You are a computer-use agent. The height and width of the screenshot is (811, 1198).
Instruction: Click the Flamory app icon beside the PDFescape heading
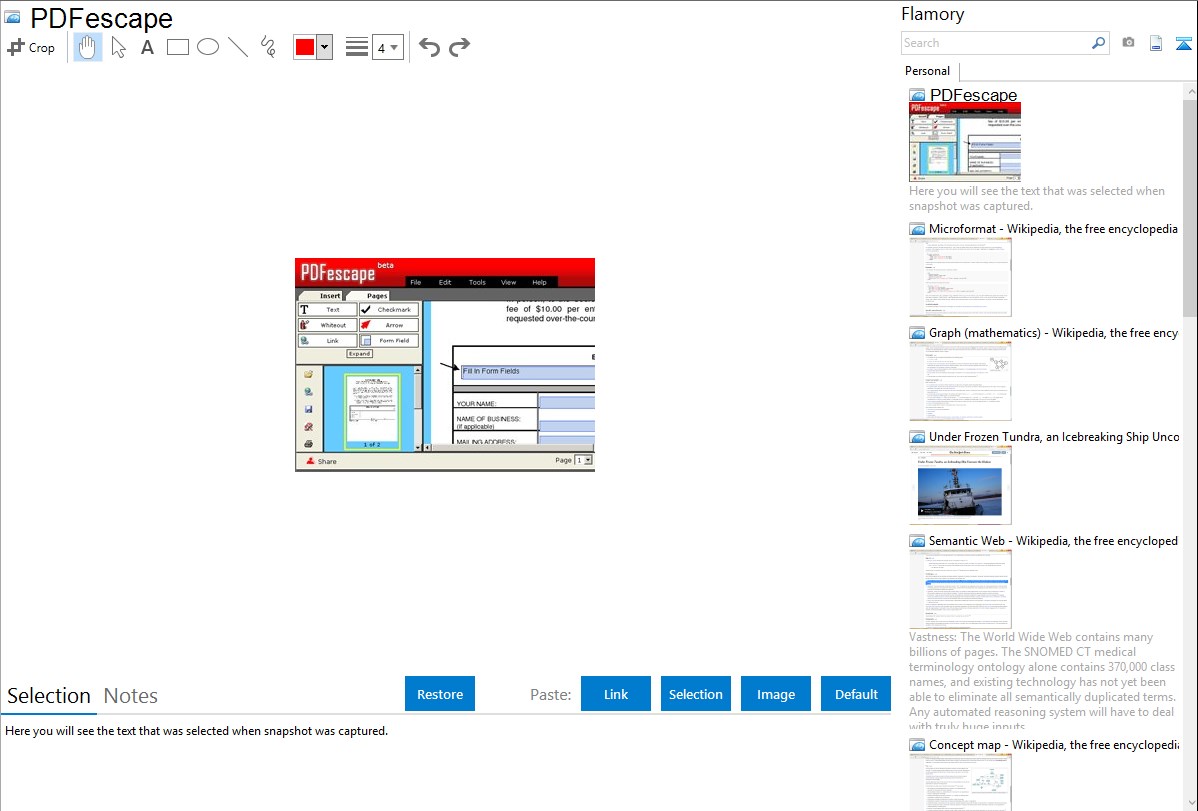(12, 17)
